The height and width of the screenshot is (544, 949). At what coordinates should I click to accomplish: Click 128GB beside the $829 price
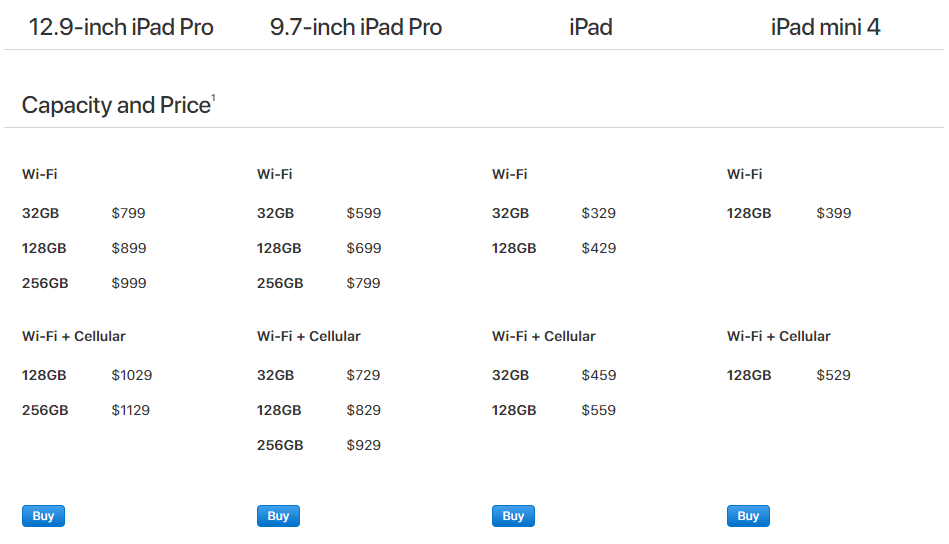279,410
